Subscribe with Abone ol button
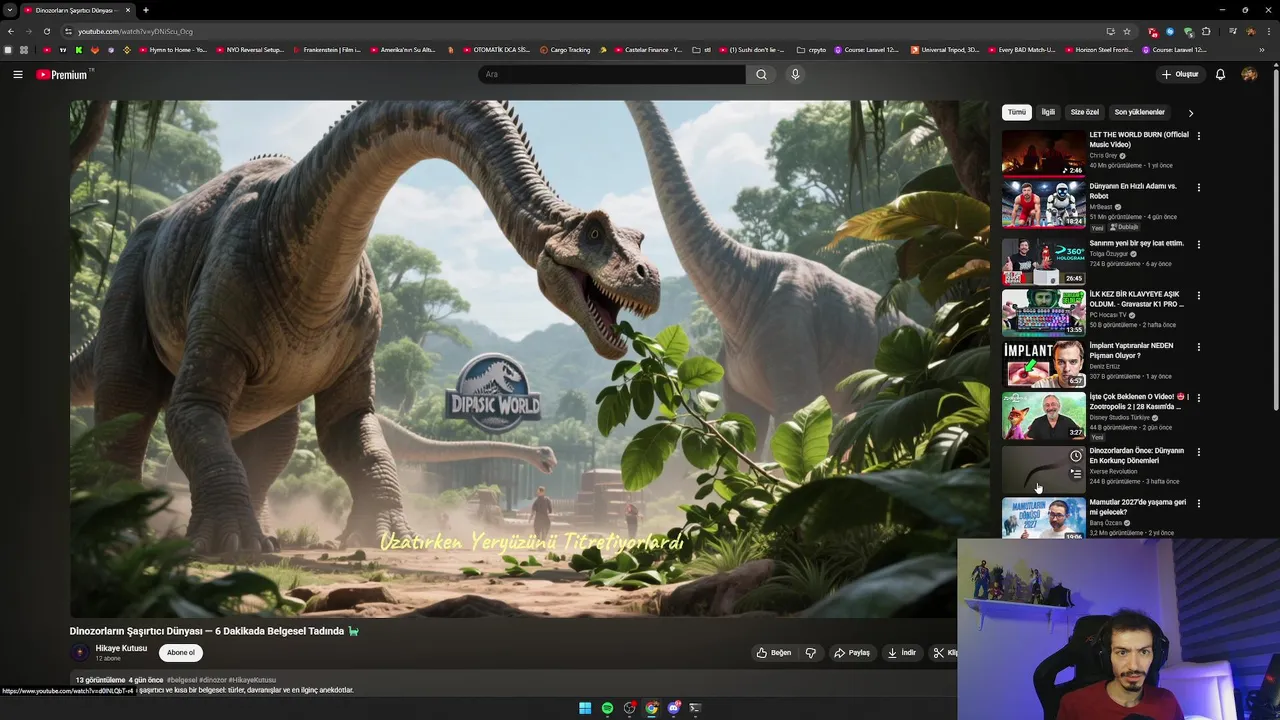 click(181, 653)
